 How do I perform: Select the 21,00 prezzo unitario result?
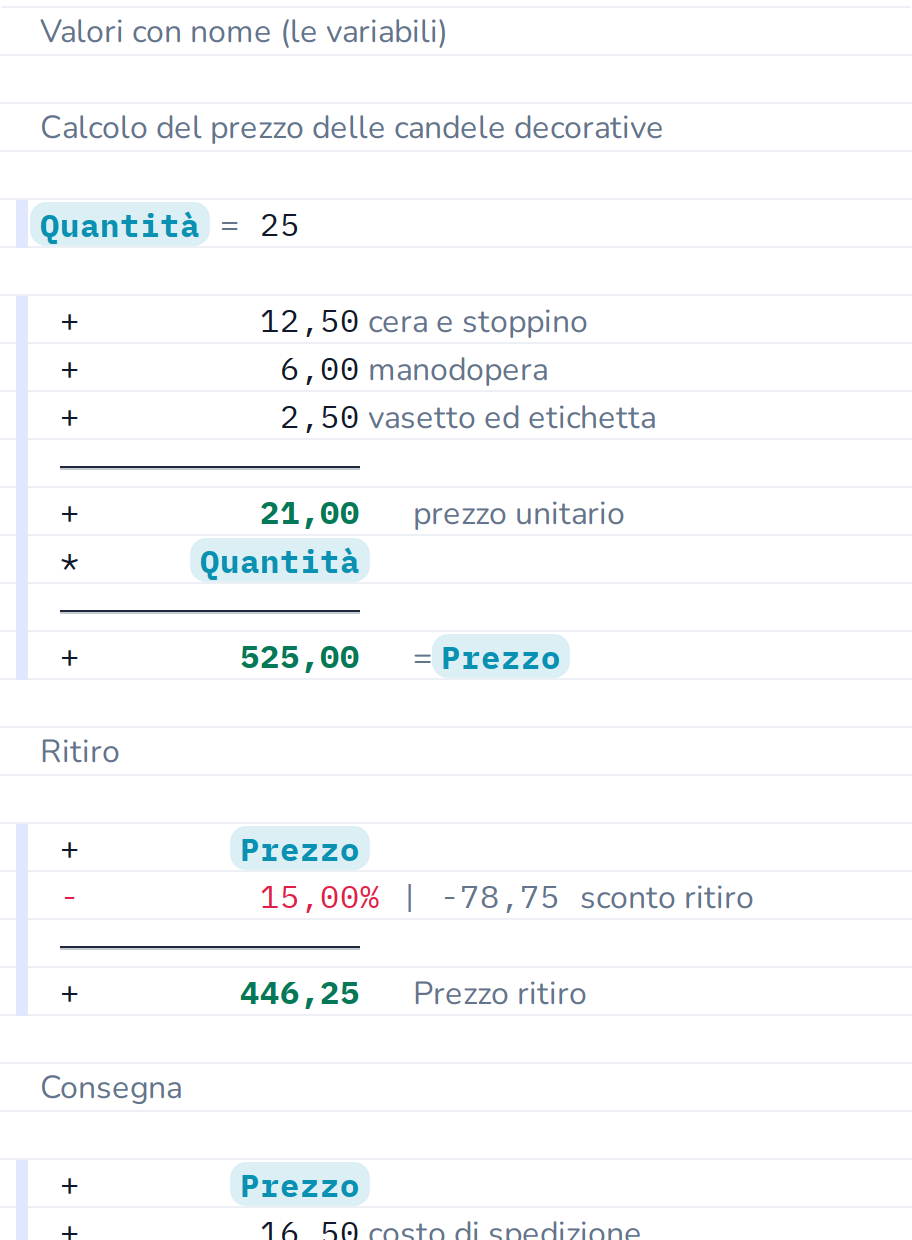[309, 514]
